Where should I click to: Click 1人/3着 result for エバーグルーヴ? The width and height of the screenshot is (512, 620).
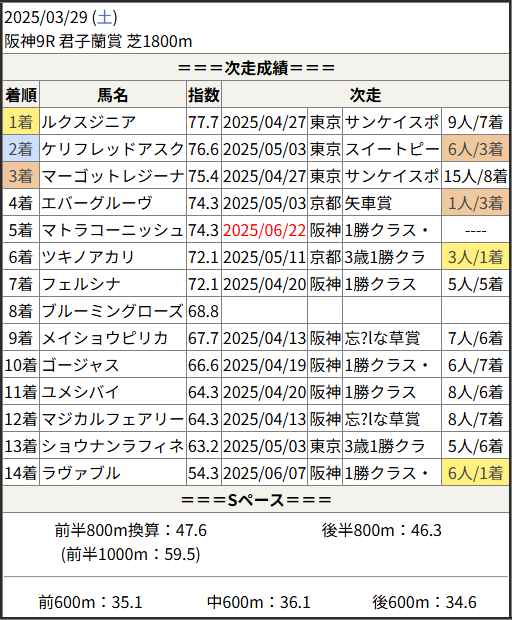(475, 203)
